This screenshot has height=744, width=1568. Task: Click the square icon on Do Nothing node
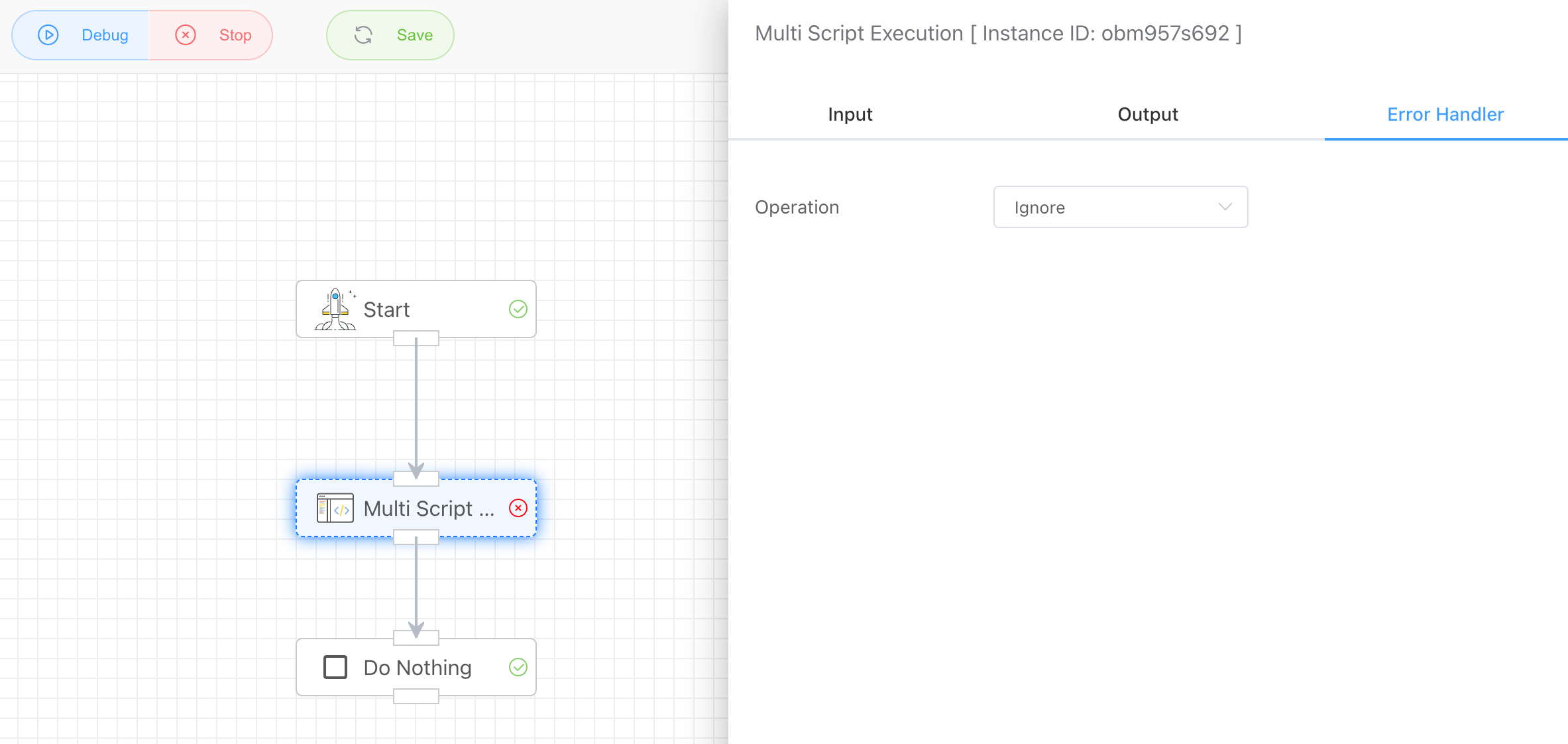(335, 667)
